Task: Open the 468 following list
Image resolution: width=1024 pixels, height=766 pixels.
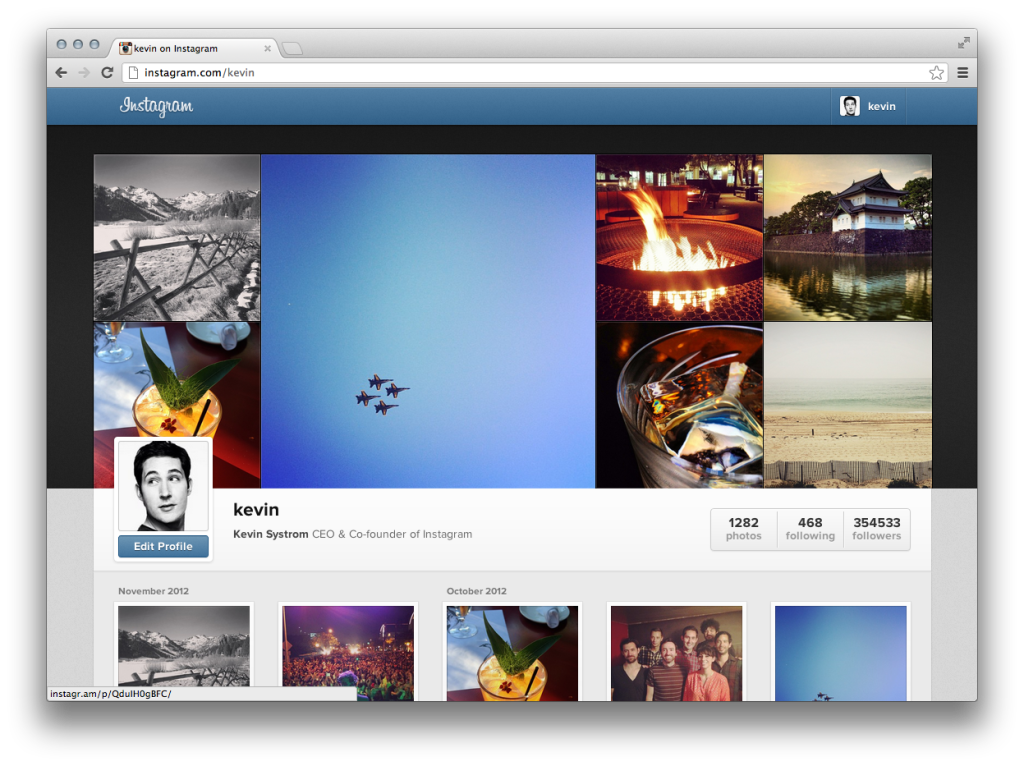Action: (x=810, y=529)
